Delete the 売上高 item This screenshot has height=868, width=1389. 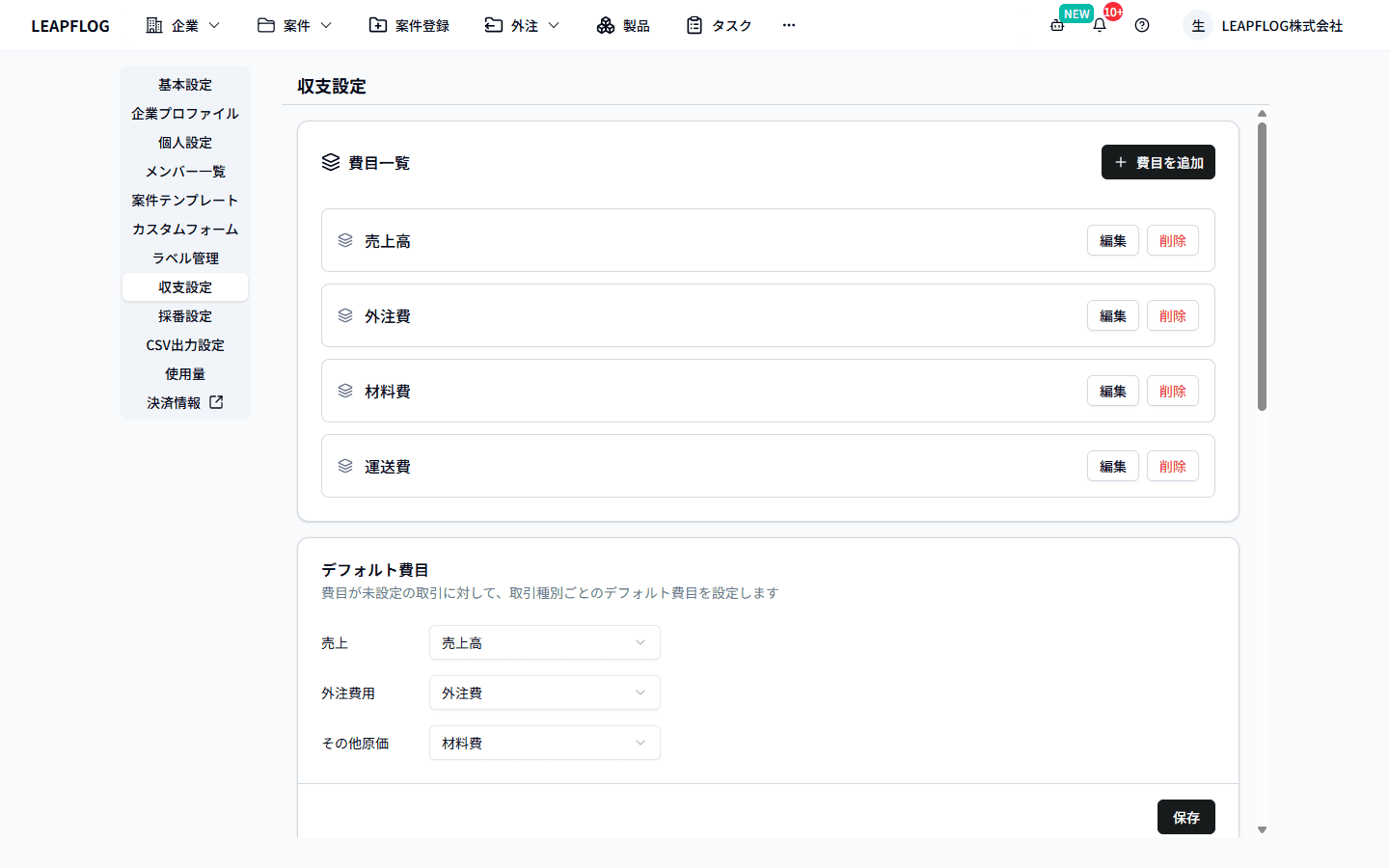tap(1173, 241)
